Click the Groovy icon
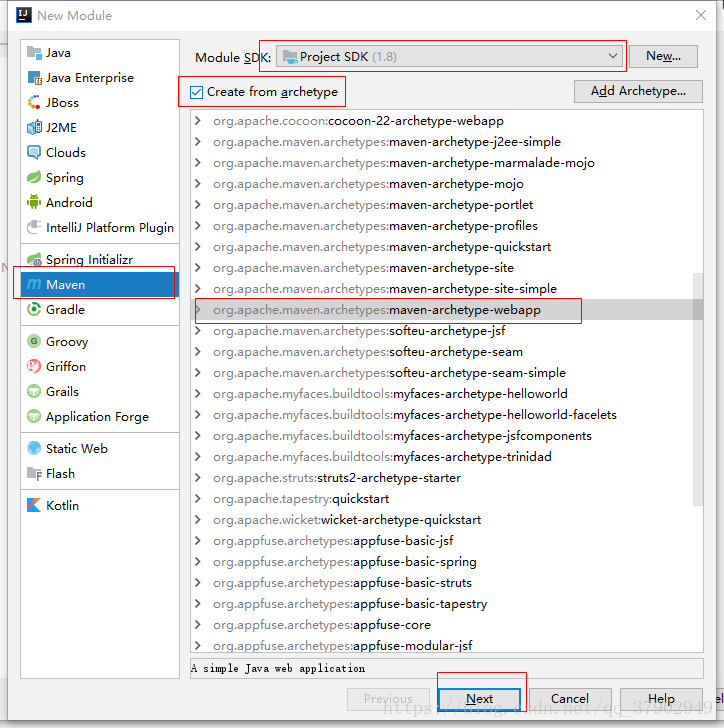Screen dimensions: 724x728 click(34, 342)
